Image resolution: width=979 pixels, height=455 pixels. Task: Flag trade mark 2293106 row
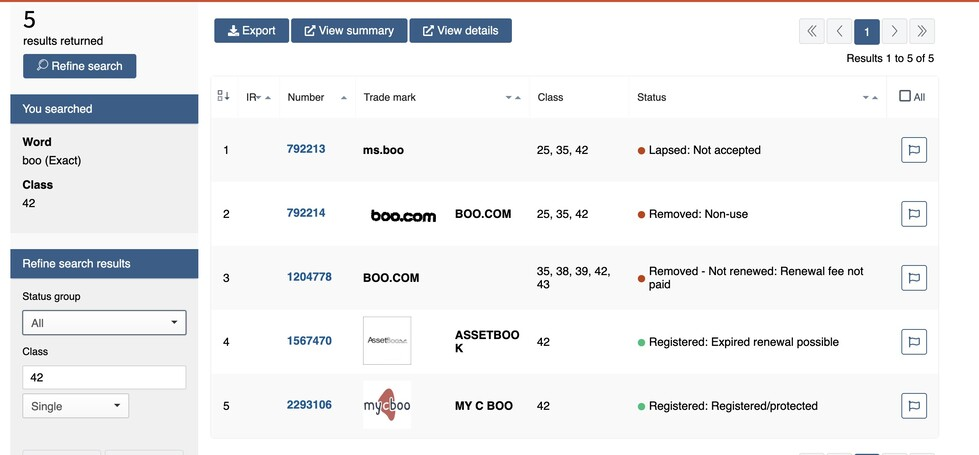coord(914,406)
